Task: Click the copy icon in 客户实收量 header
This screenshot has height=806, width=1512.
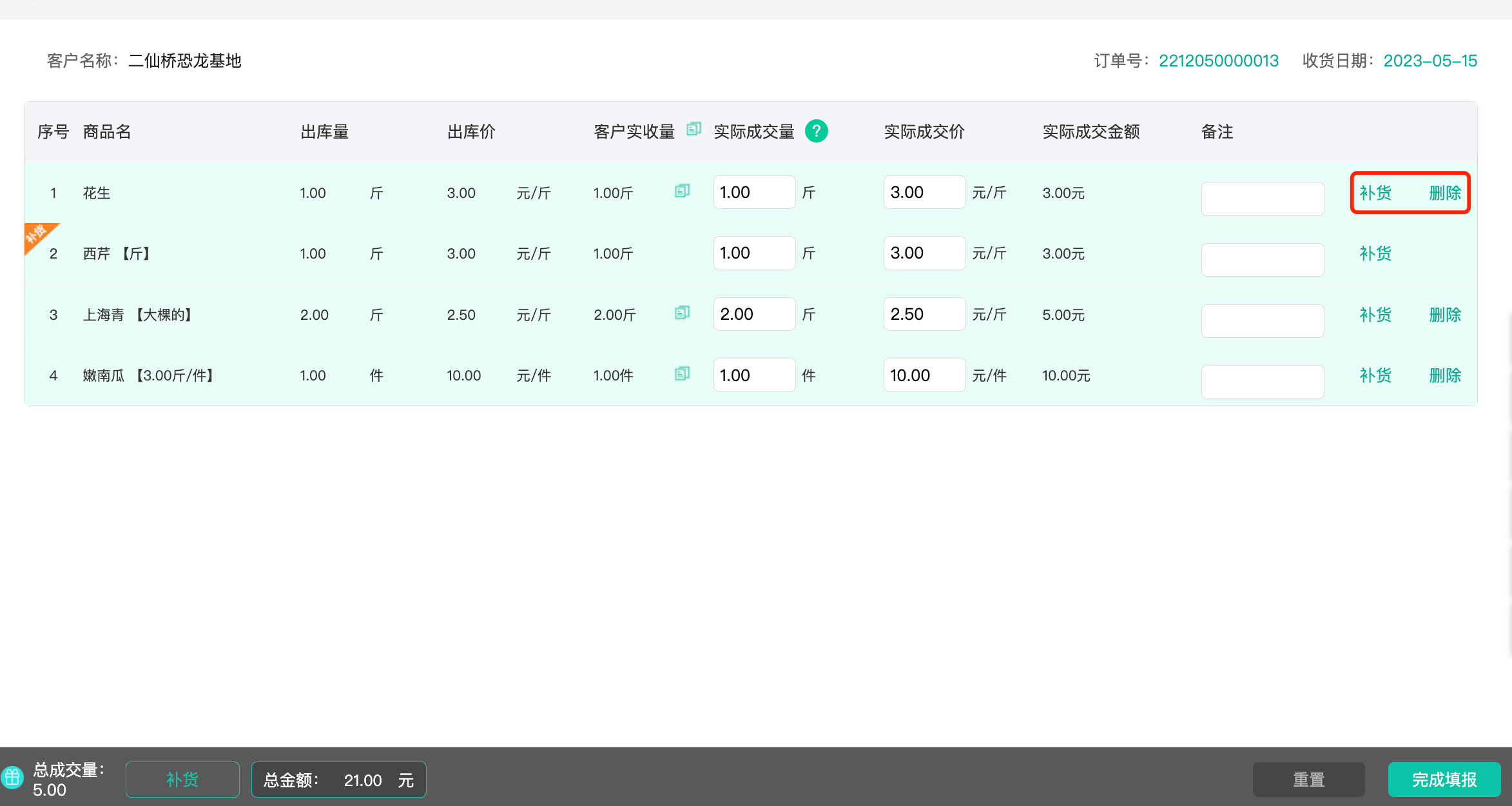Action: 693,129
